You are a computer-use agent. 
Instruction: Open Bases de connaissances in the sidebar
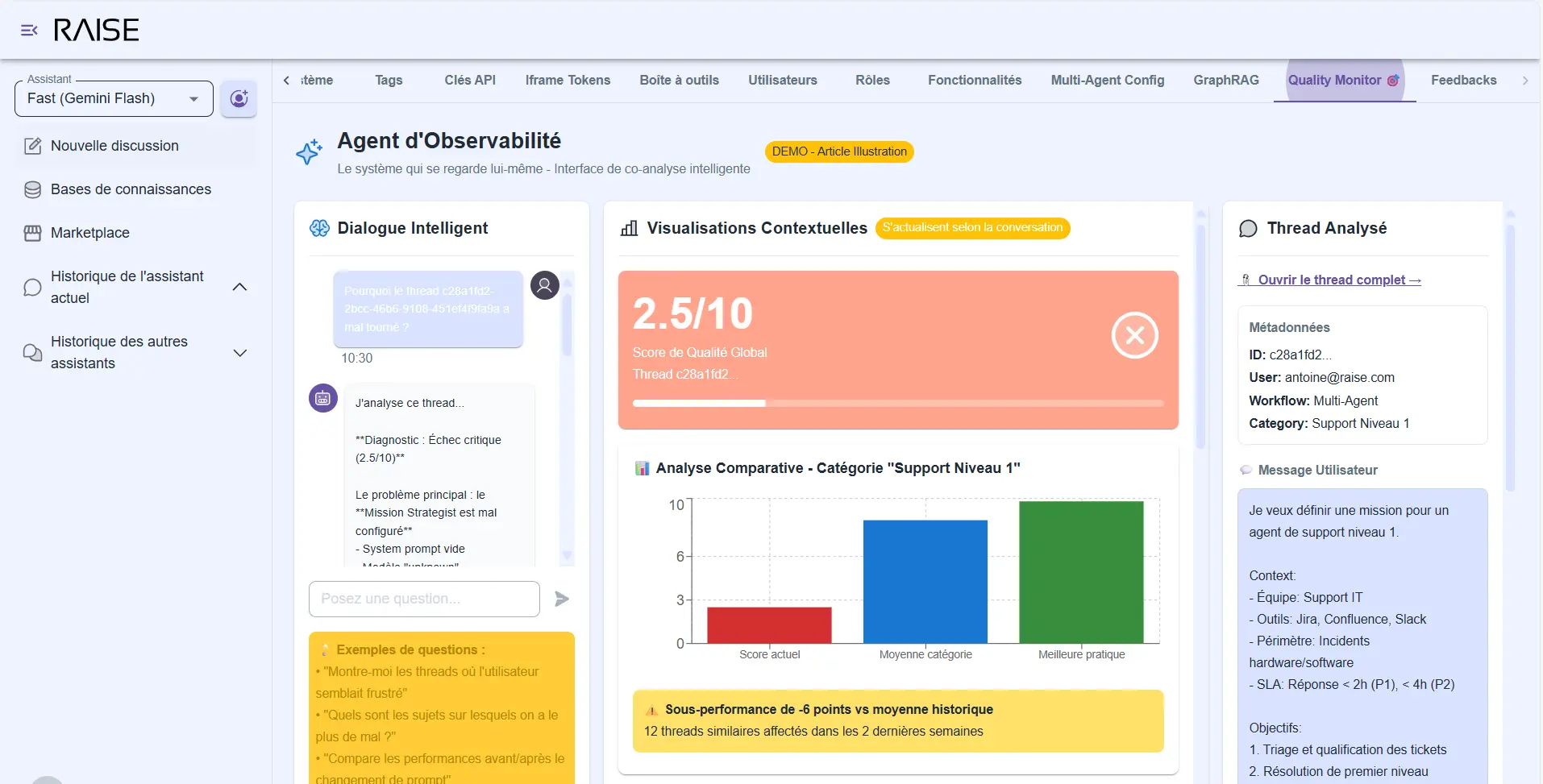(x=131, y=189)
